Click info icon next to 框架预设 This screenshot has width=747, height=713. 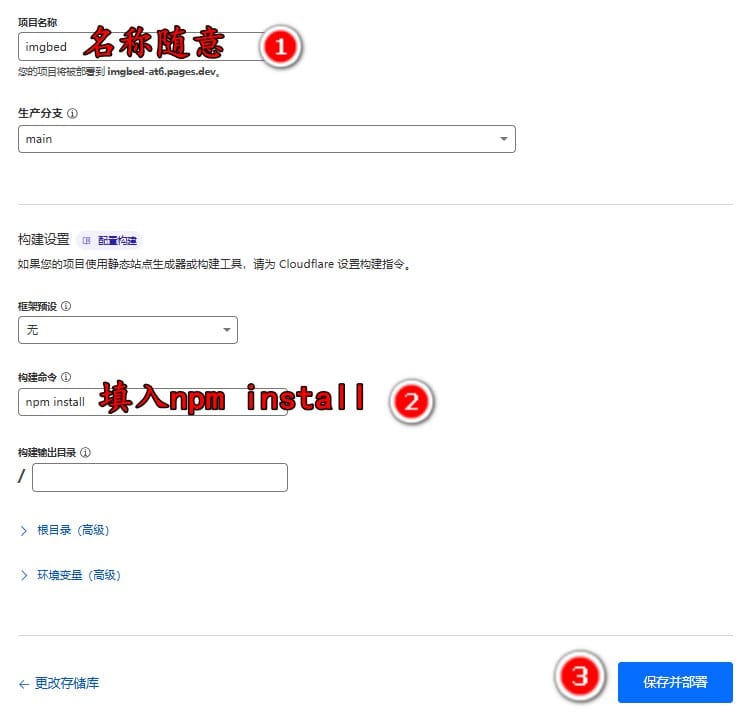tap(66, 306)
